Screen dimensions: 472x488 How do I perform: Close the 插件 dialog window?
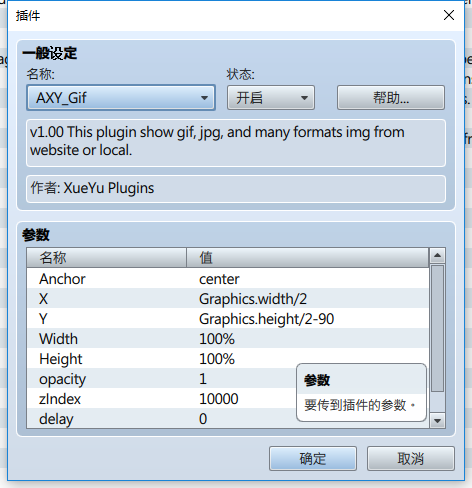tap(449, 15)
